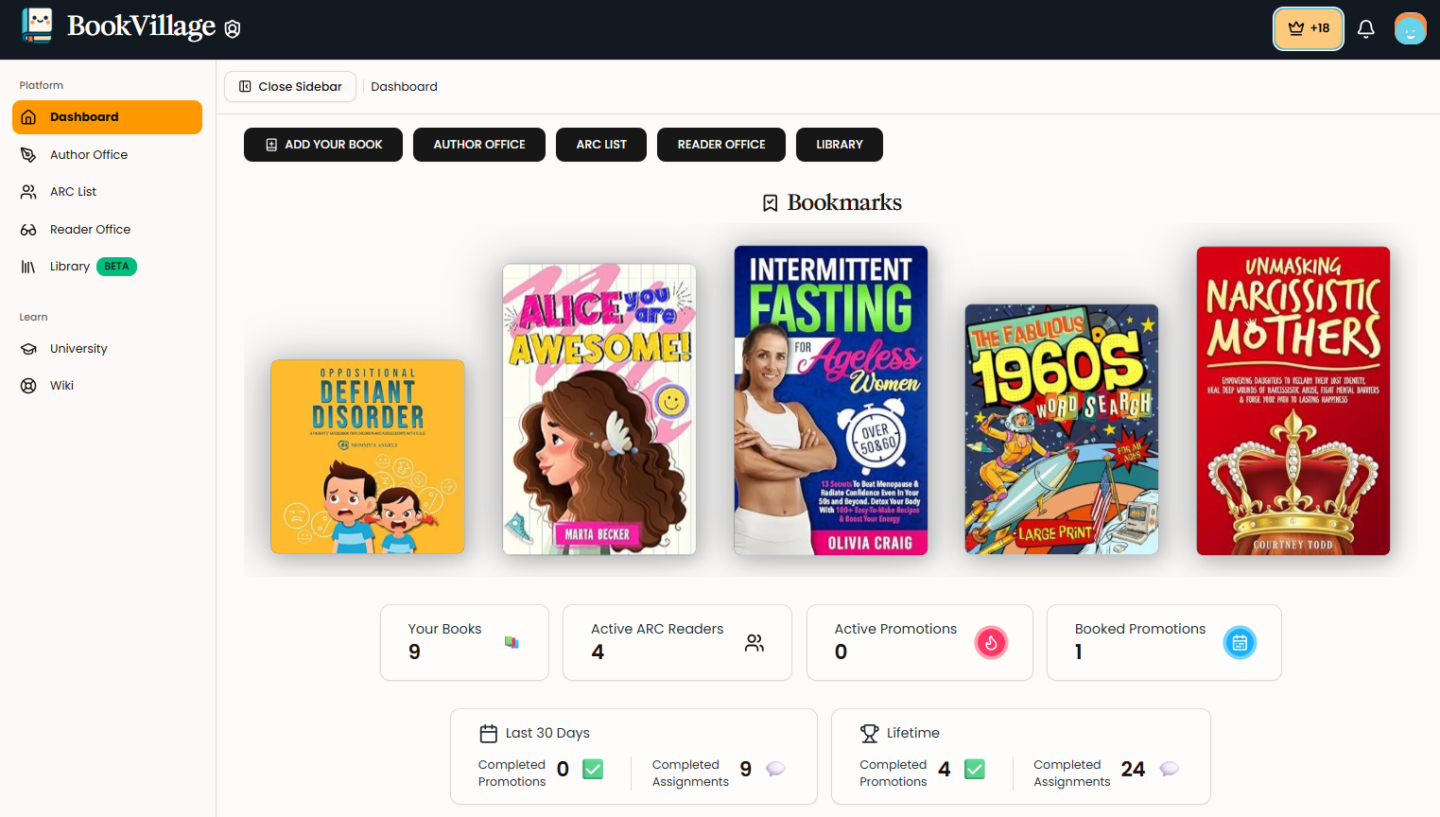The width and height of the screenshot is (1440, 817).
Task: Click the Active ARC Readers people icon
Action: point(754,643)
